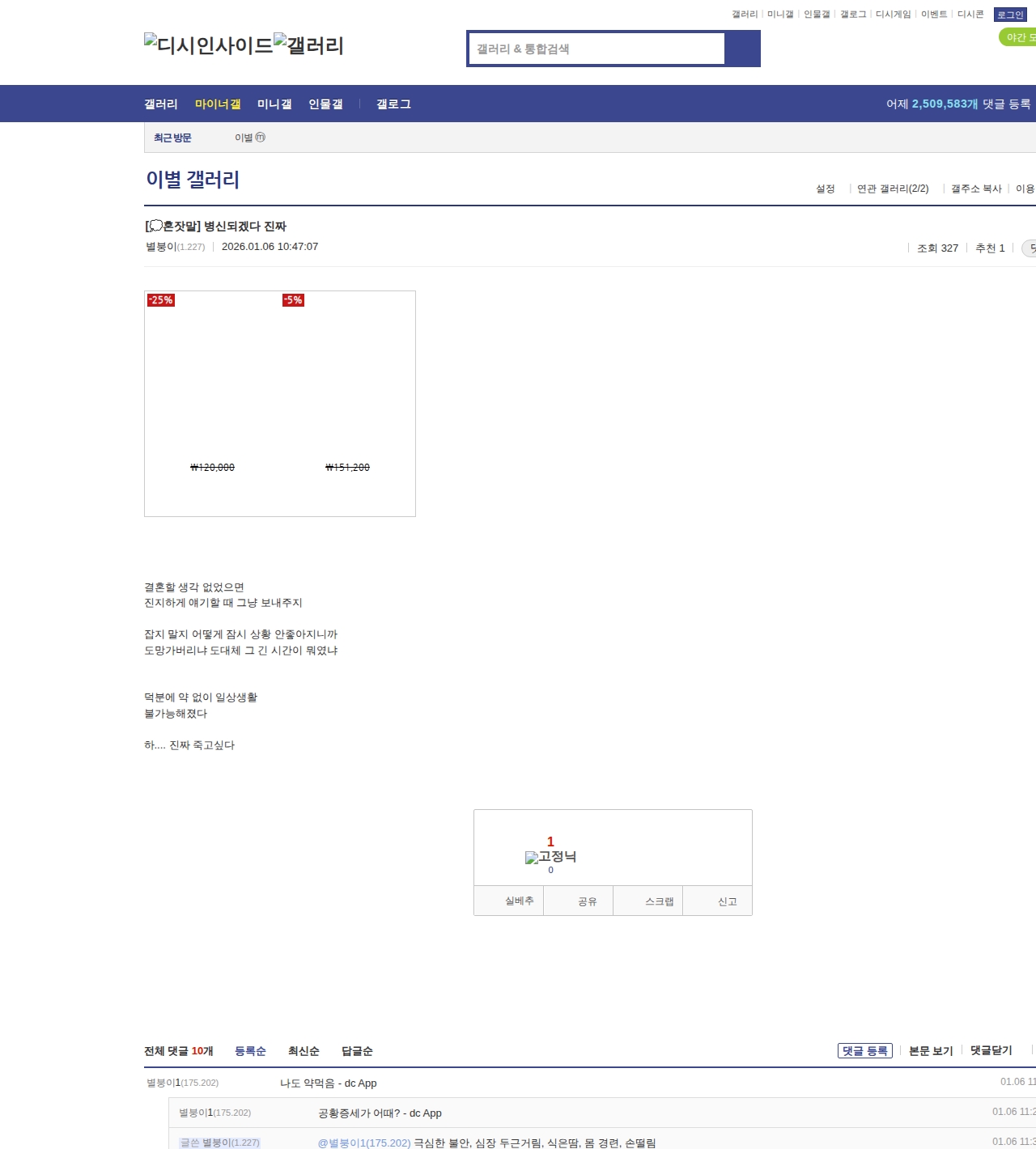This screenshot has height=1149, width=1036.
Task: Focus the 갤러리 & 통합검색 search field
Action: [597, 49]
